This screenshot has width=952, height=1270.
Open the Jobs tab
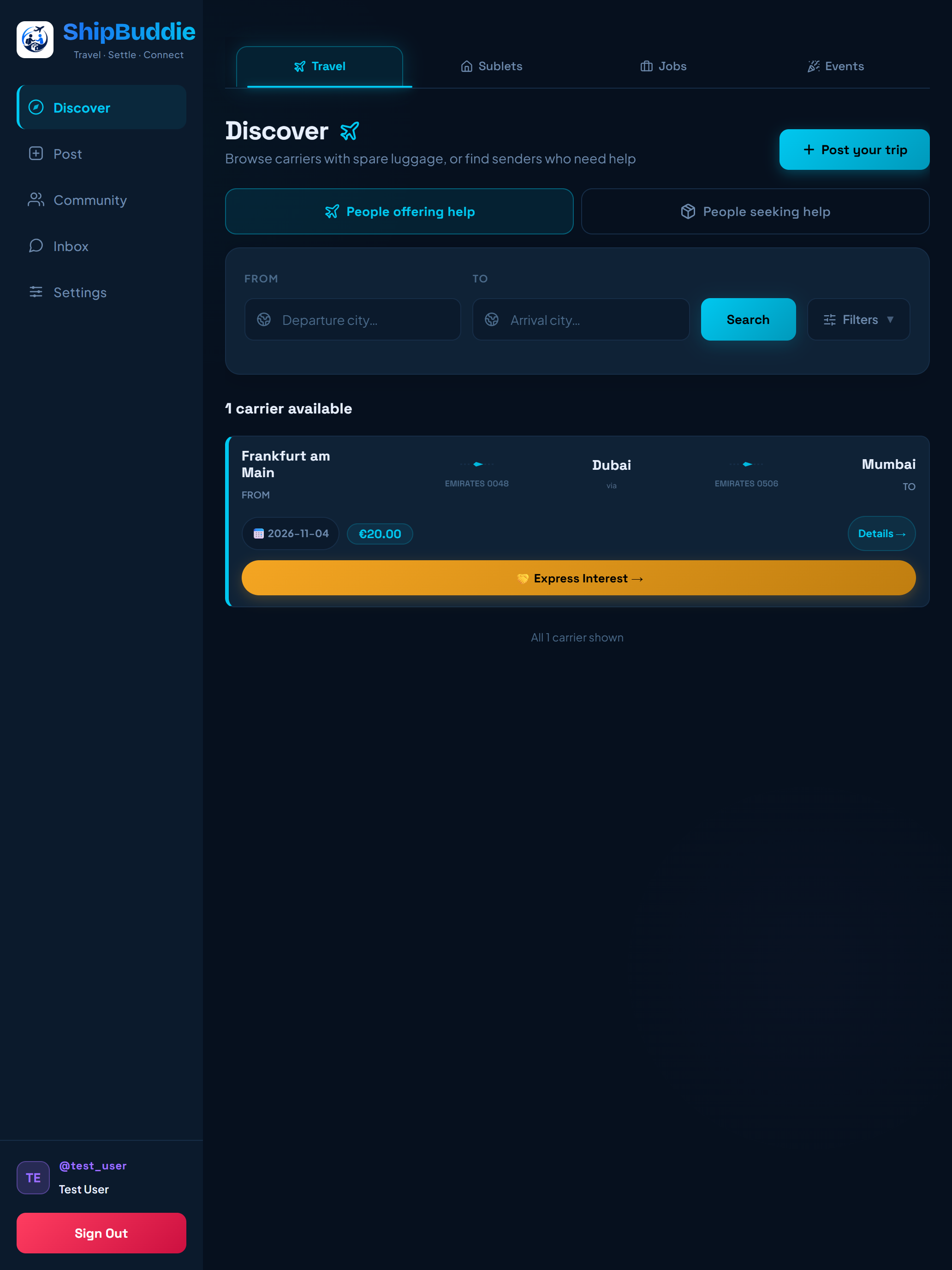[x=663, y=66]
